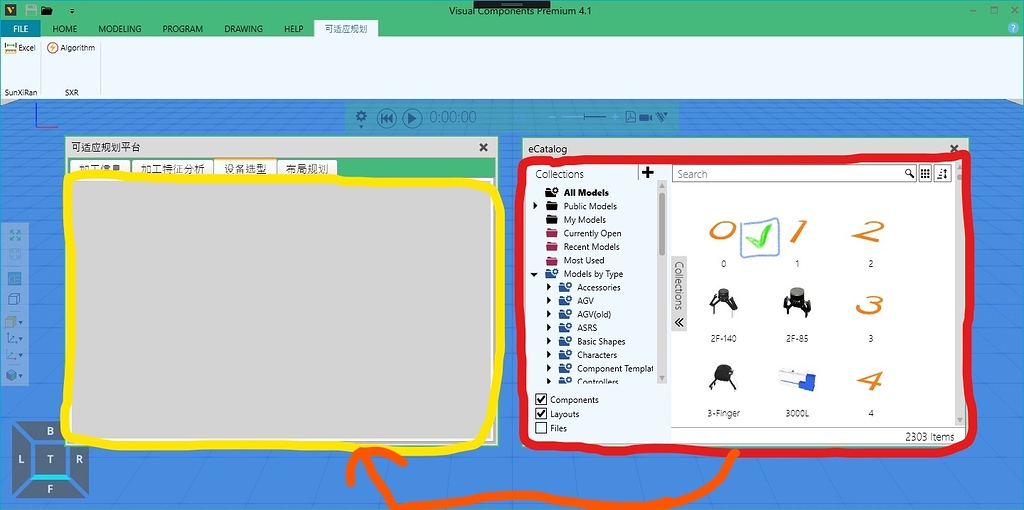Click the Visual Components logo in the title bar

click(x=9, y=10)
